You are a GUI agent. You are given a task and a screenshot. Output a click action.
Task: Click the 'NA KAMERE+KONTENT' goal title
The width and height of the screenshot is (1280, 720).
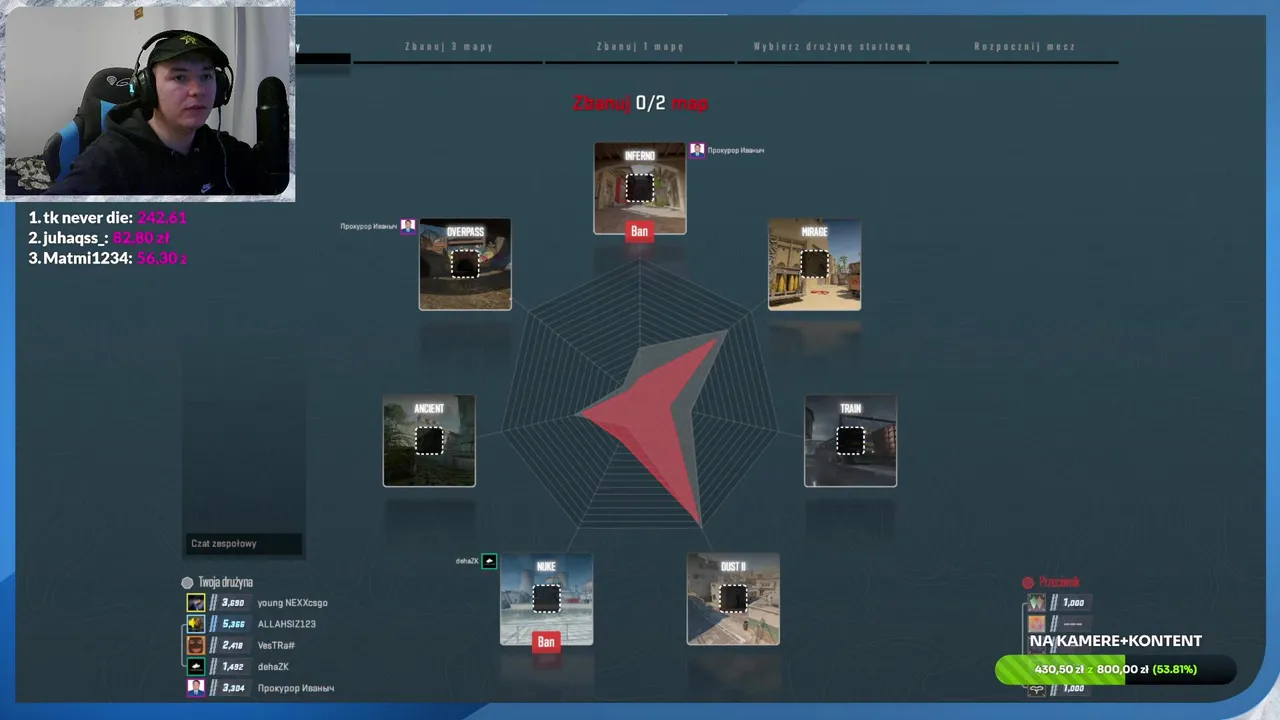click(1115, 641)
